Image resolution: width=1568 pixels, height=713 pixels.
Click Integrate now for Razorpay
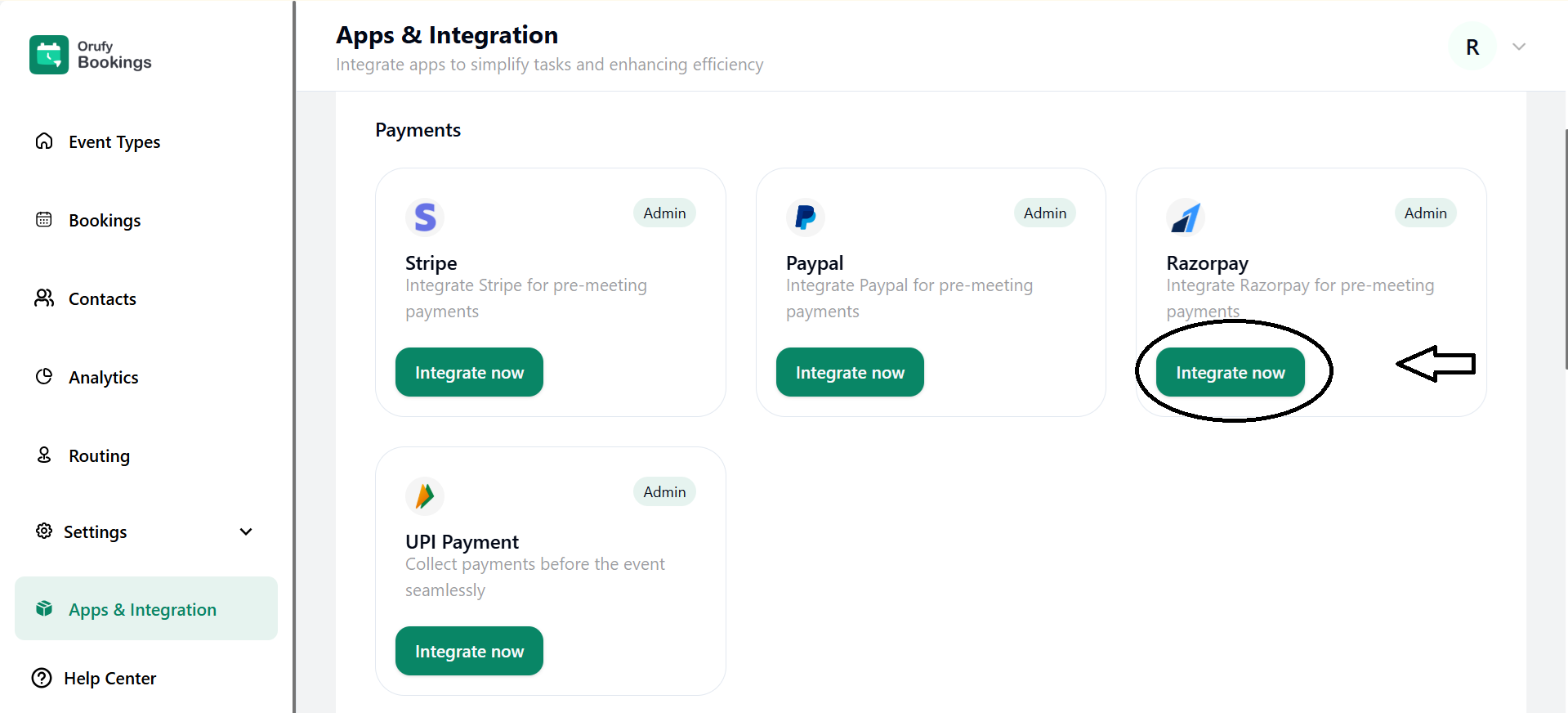pyautogui.click(x=1230, y=371)
